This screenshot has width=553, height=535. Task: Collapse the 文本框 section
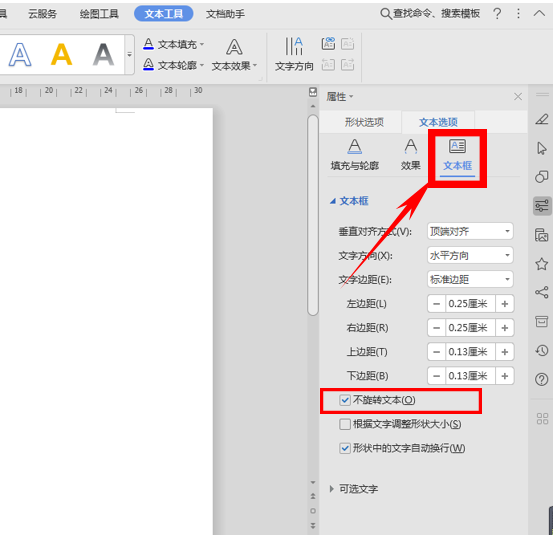tap(332, 201)
